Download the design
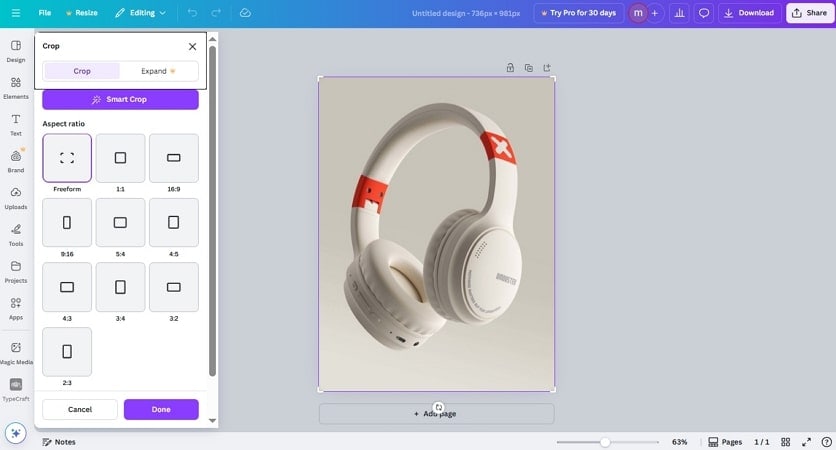 click(749, 13)
